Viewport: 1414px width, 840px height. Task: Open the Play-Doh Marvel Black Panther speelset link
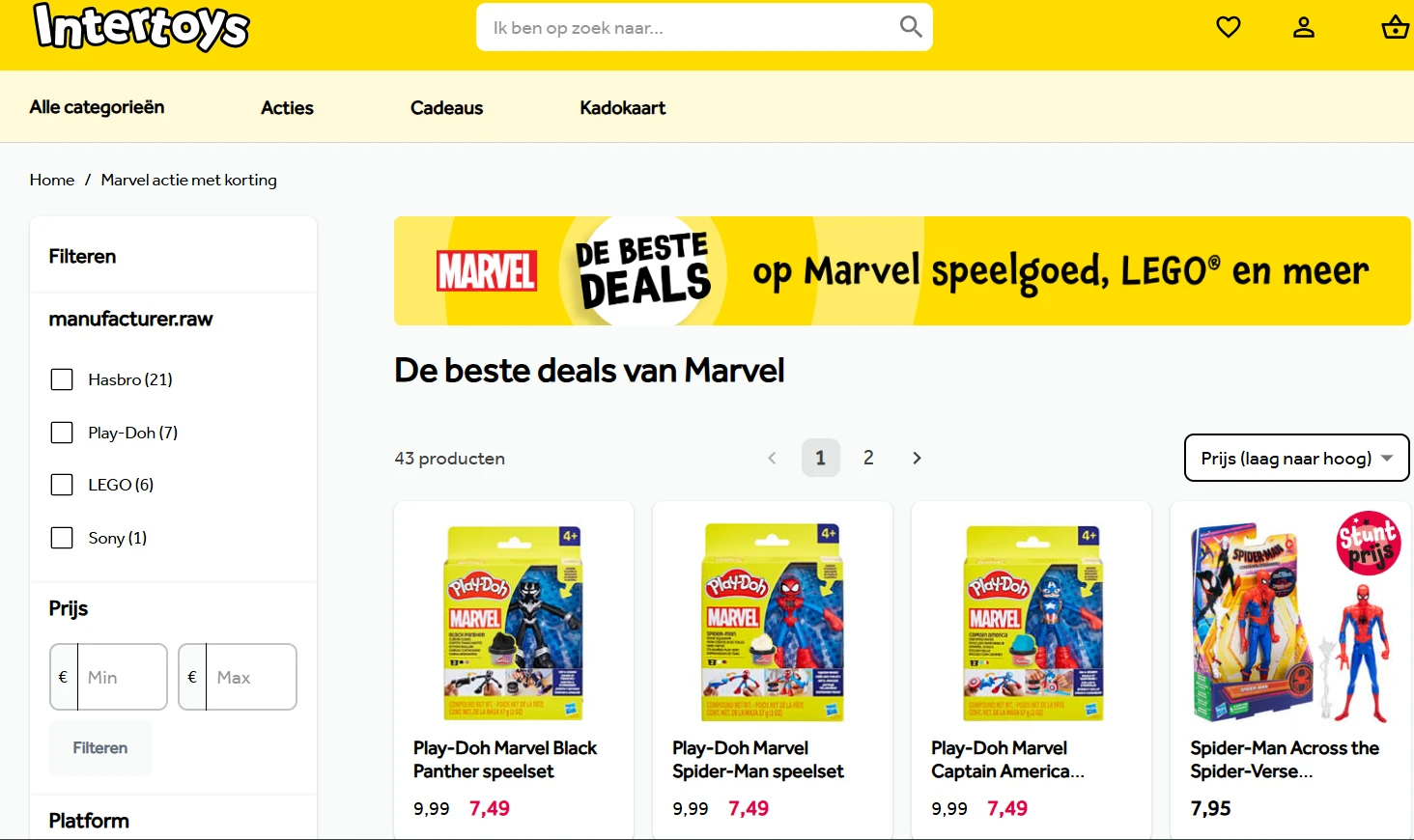coord(504,759)
